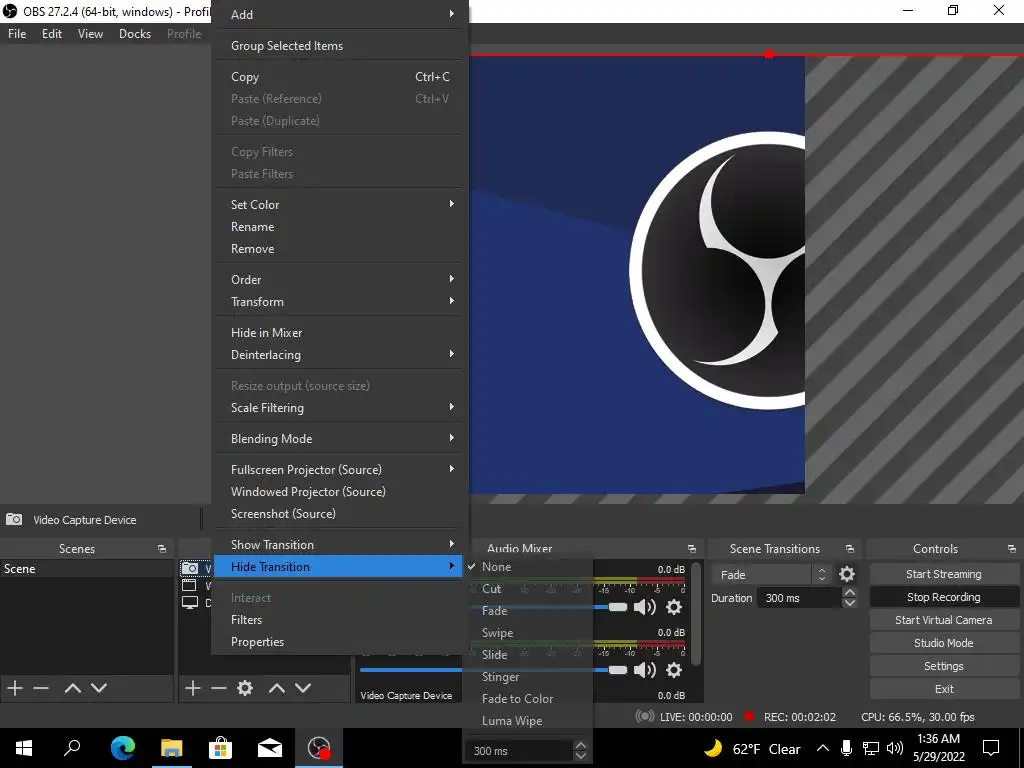
Task: Add a new source with plus icon
Action: coord(193,688)
